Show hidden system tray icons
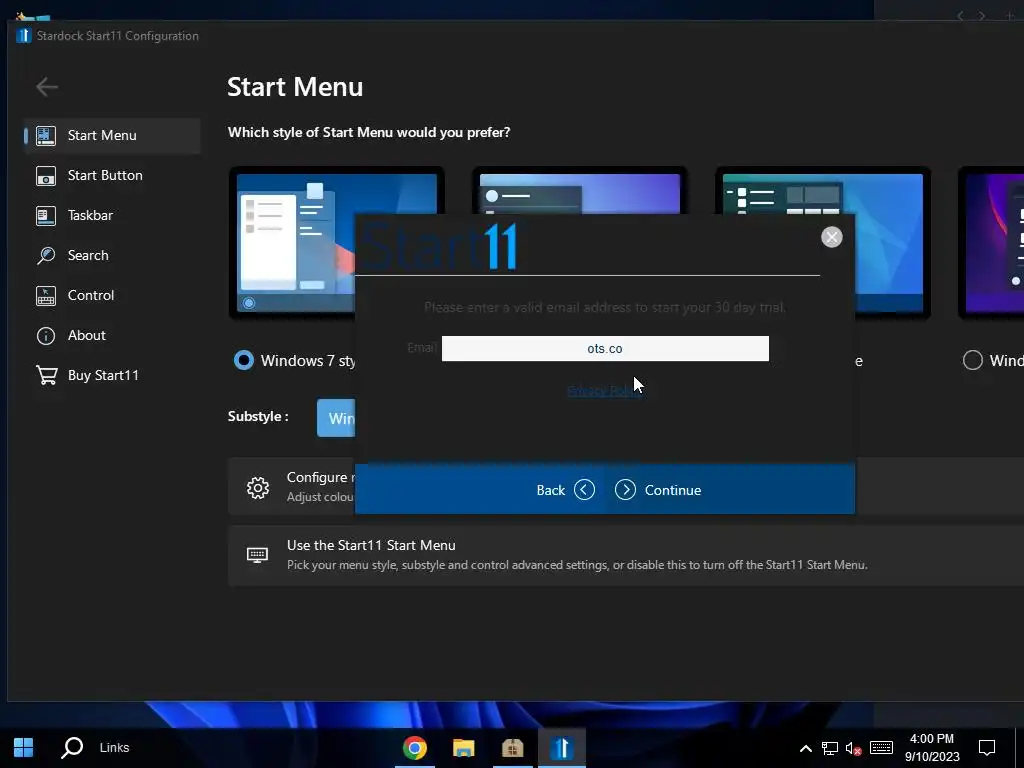 click(x=806, y=748)
